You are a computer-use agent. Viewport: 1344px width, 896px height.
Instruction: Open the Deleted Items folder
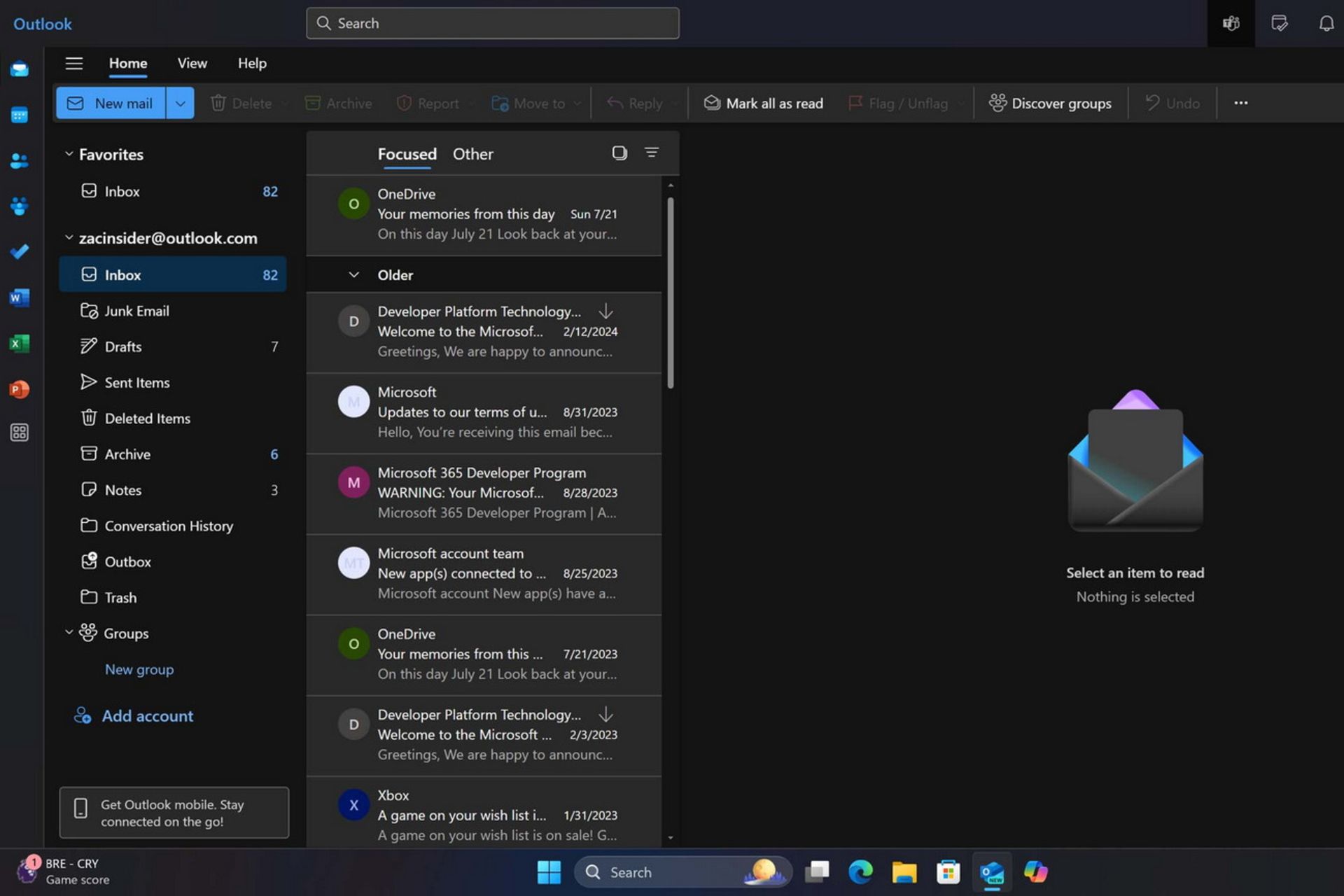pyautogui.click(x=173, y=418)
